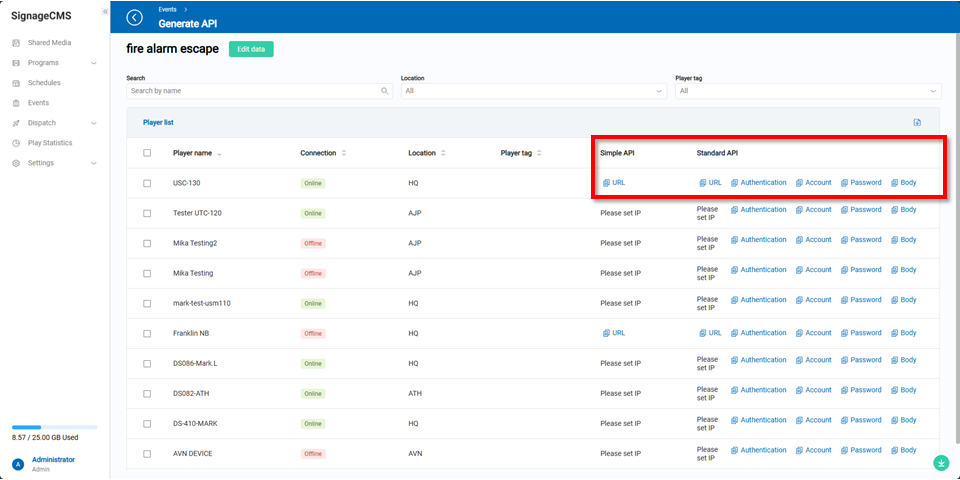The image size is (960, 480).
Task: Click the Search by name input field
Action: (254, 91)
